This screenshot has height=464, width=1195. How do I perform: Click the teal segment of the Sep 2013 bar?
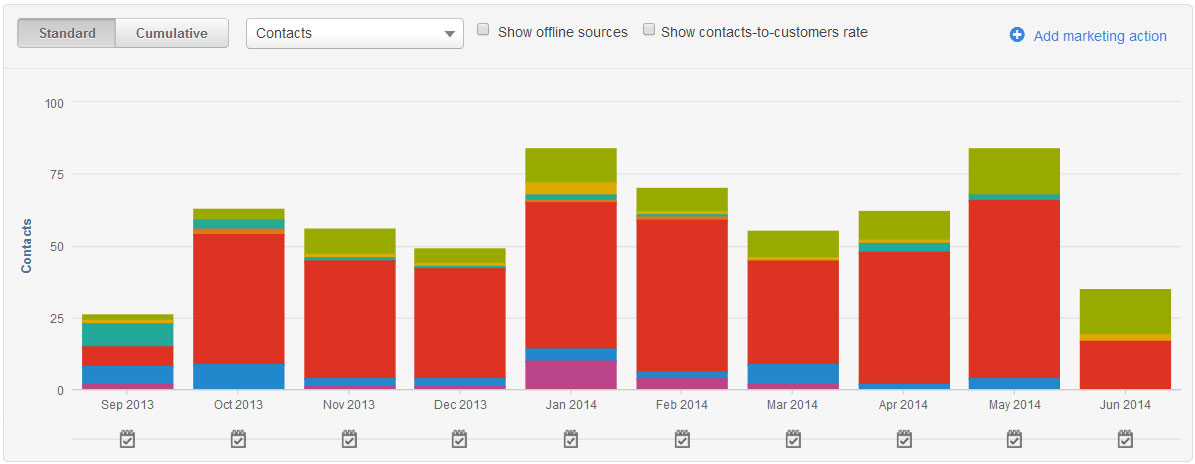[127, 334]
